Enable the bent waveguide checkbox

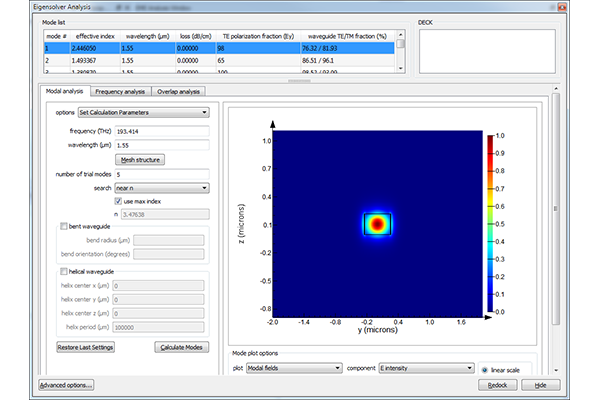[x=65, y=227]
